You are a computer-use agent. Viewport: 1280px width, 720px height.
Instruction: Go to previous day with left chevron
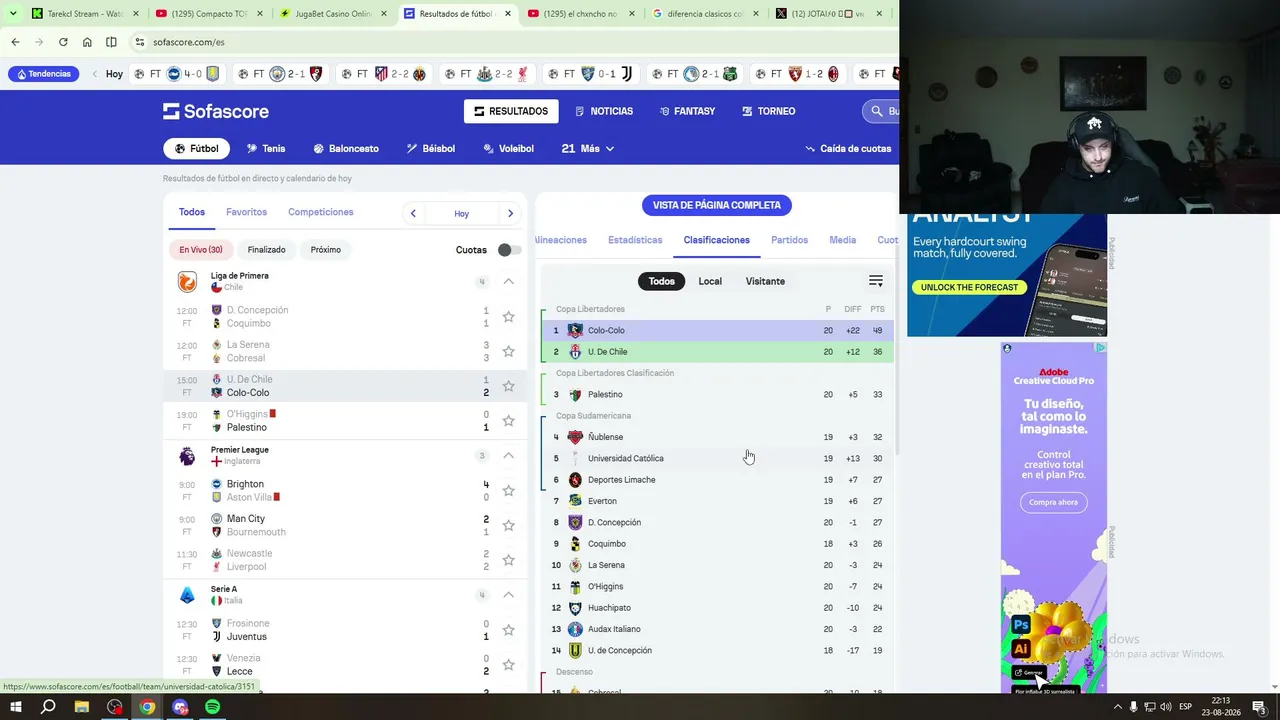coord(413,213)
